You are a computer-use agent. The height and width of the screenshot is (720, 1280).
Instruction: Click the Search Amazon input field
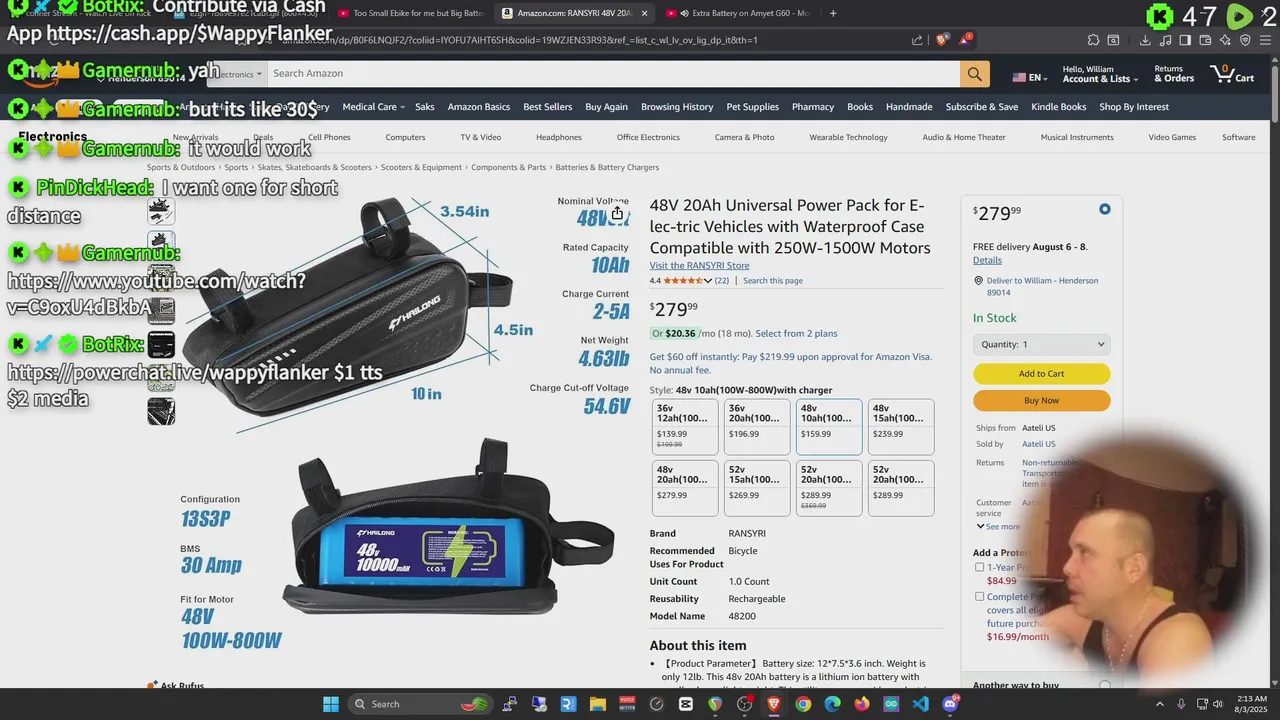(x=613, y=74)
